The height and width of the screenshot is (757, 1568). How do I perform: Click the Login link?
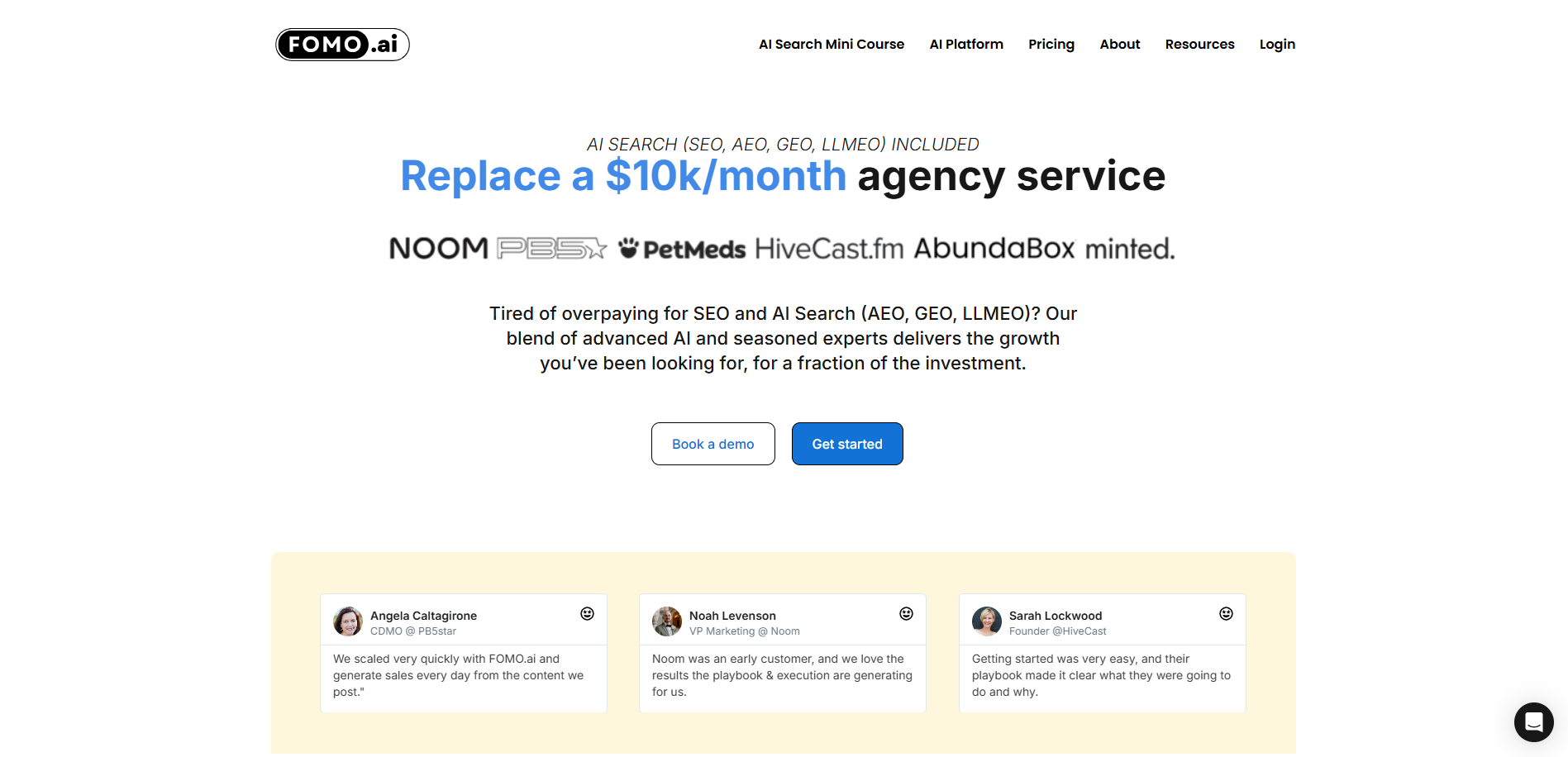[1276, 44]
